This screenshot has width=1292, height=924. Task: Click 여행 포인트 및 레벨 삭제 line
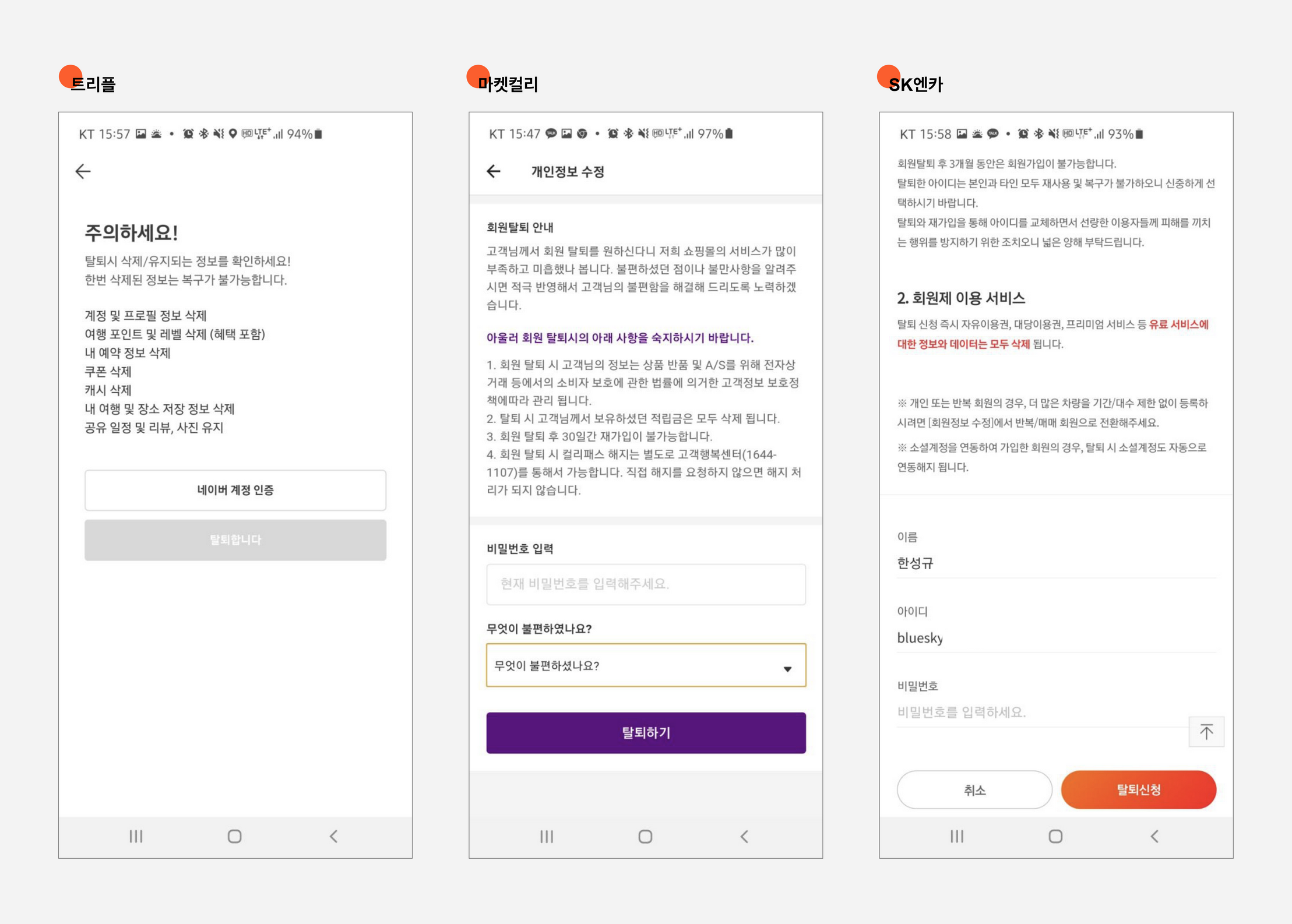175,334
